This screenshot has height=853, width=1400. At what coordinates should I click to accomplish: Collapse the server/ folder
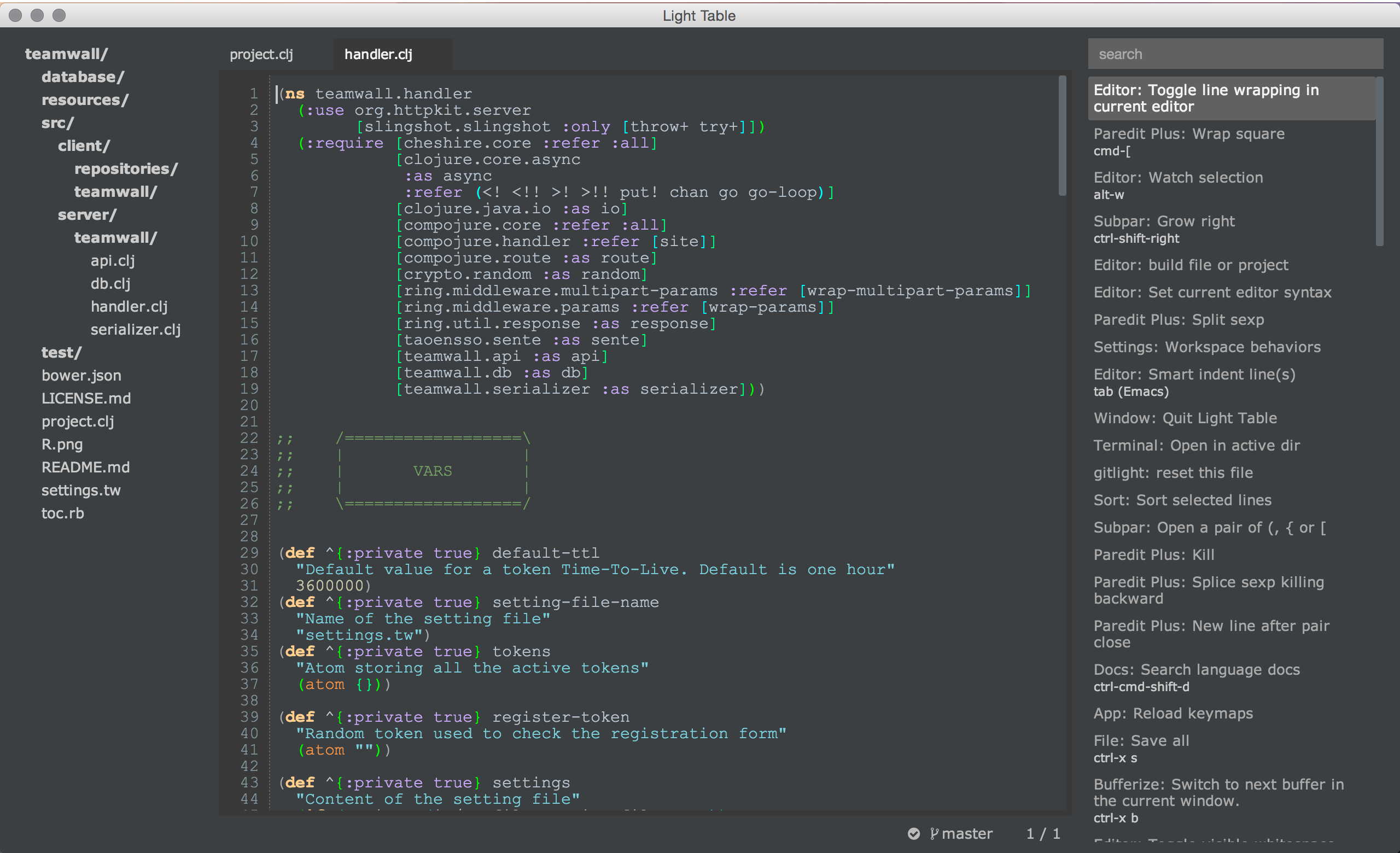pos(87,215)
